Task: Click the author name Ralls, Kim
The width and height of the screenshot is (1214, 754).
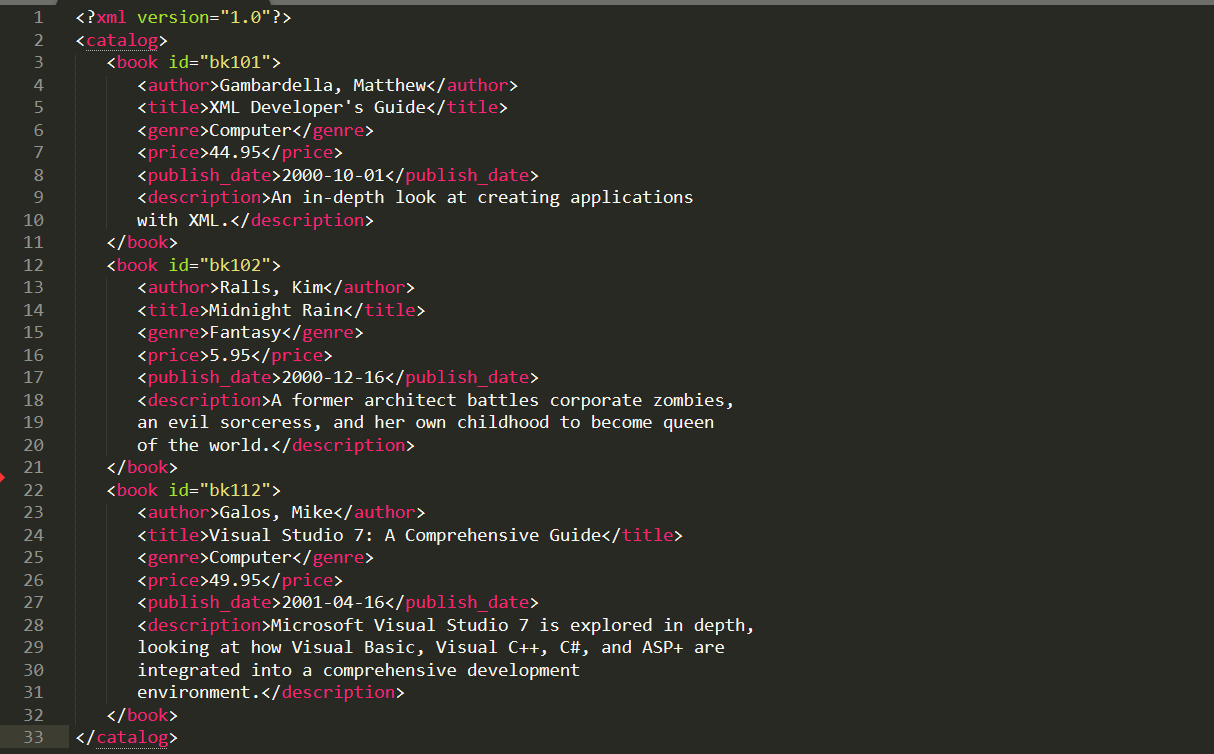Action: 271,287
